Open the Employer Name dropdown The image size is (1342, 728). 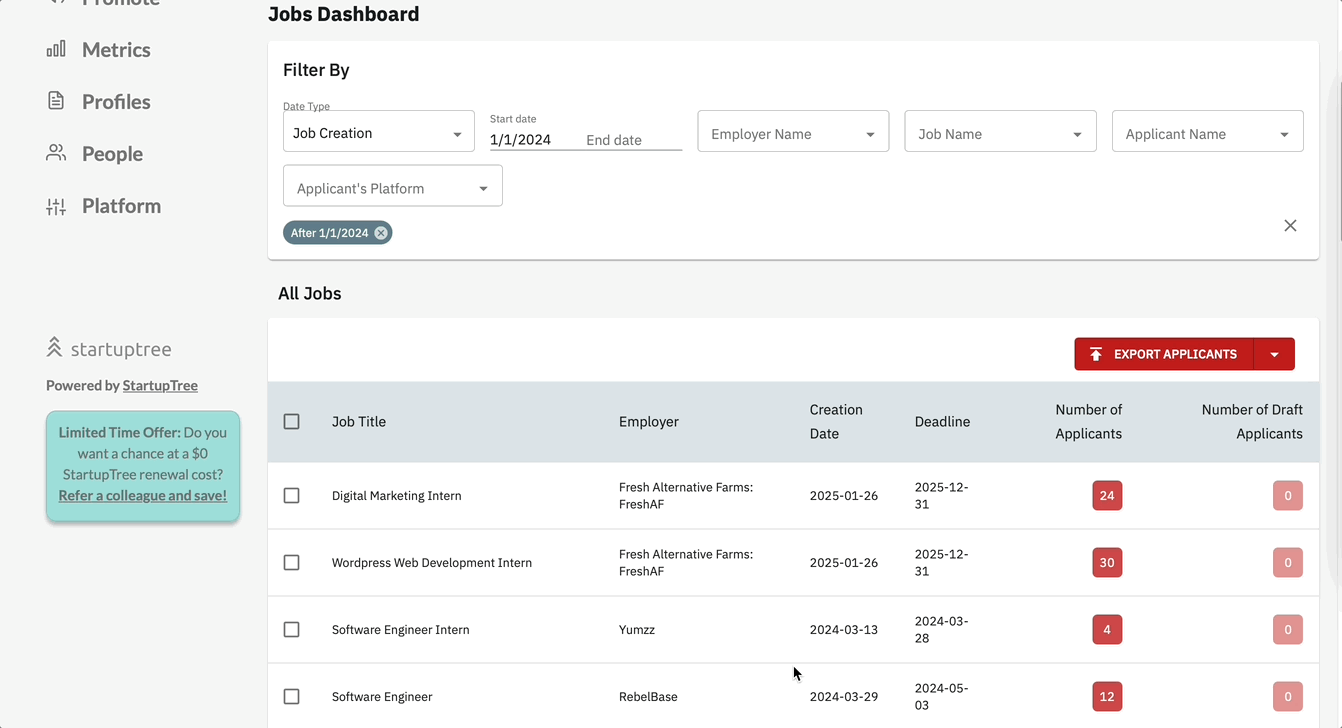(x=793, y=131)
